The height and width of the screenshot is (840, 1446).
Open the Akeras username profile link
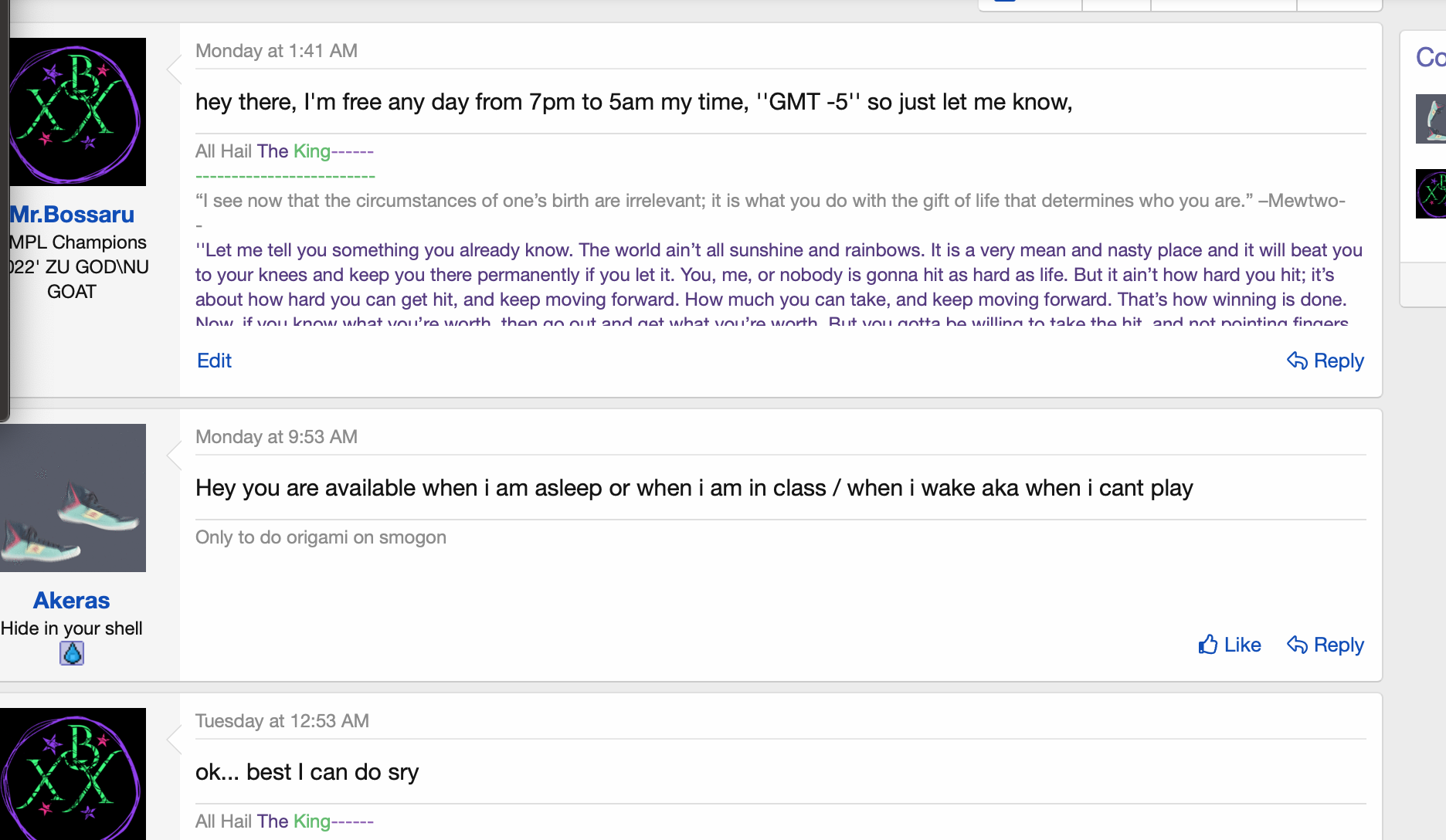coord(72,601)
